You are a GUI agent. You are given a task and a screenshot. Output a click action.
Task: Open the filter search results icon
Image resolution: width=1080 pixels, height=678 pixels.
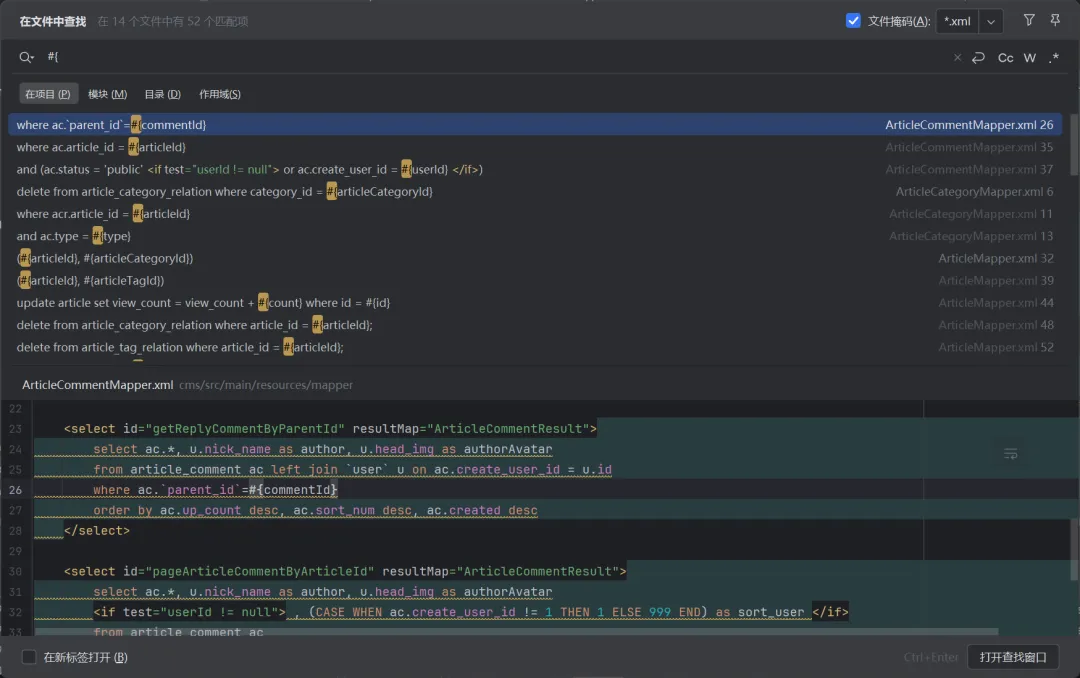1028,21
